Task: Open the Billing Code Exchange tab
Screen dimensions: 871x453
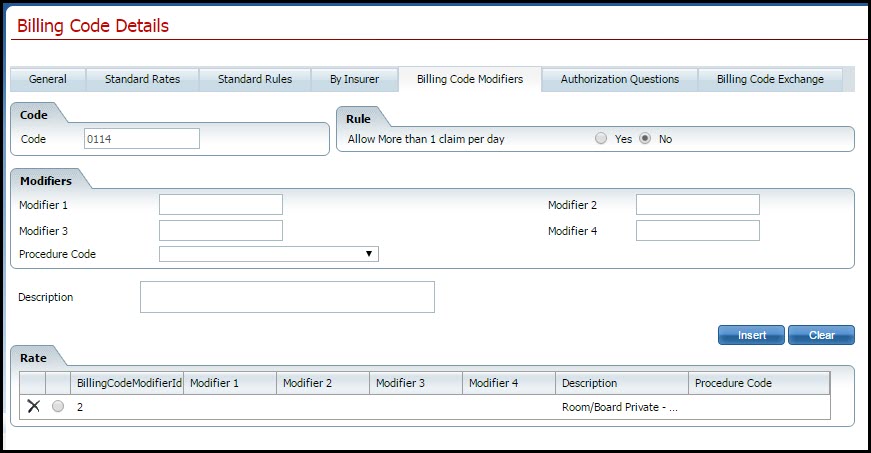Action: tap(770, 79)
